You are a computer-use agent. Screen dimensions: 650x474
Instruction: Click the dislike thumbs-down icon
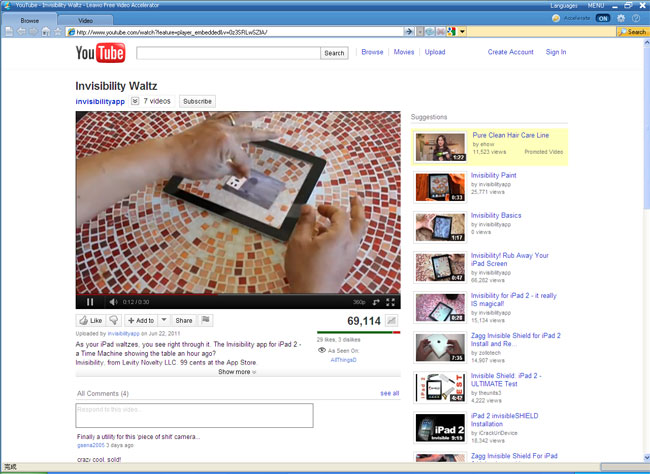pos(114,320)
